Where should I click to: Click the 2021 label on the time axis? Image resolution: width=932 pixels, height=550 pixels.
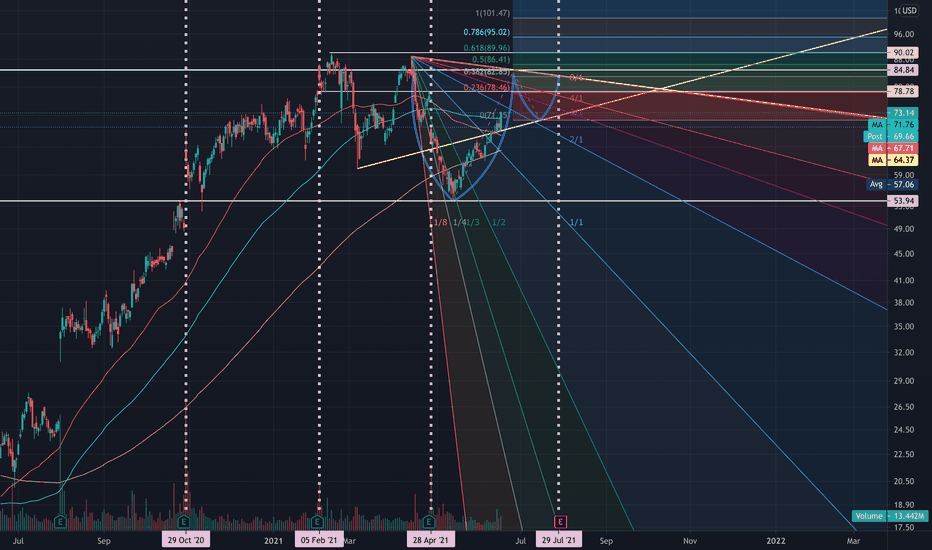click(x=273, y=540)
